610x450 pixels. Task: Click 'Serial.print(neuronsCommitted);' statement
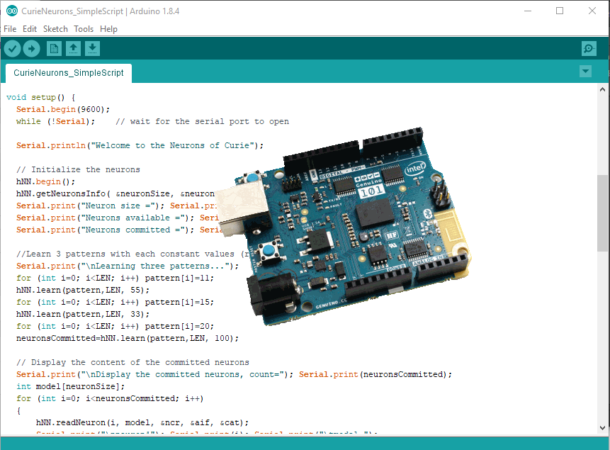[375, 375]
